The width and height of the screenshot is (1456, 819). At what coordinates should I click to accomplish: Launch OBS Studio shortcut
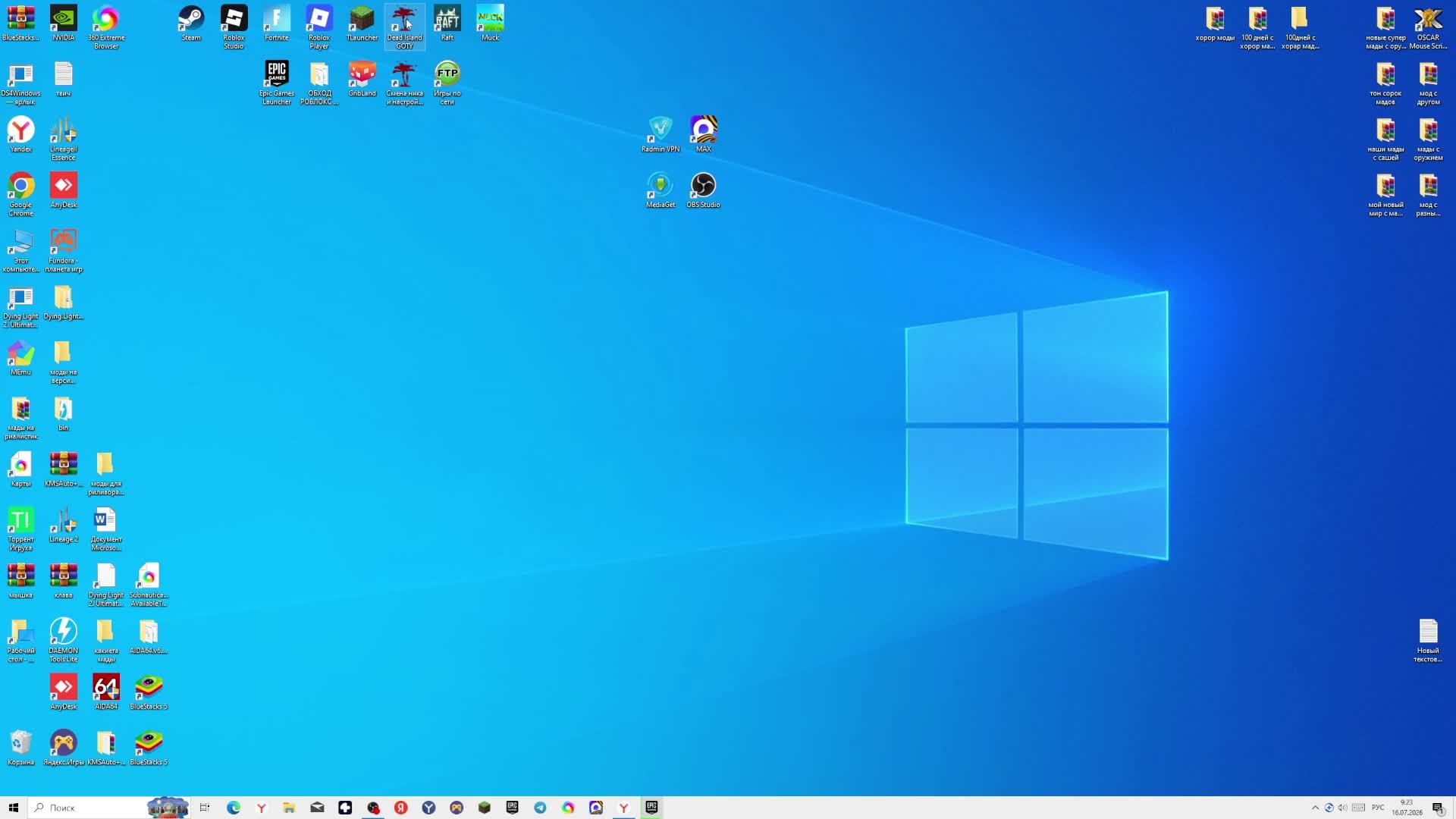click(x=704, y=190)
